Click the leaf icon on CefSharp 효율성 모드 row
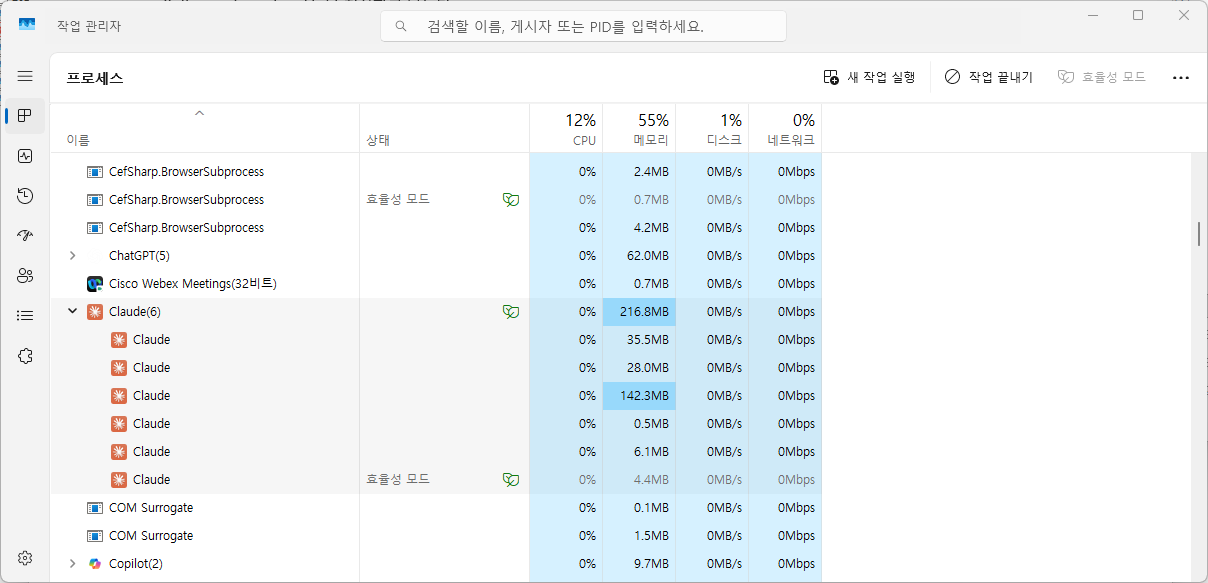 (x=511, y=200)
